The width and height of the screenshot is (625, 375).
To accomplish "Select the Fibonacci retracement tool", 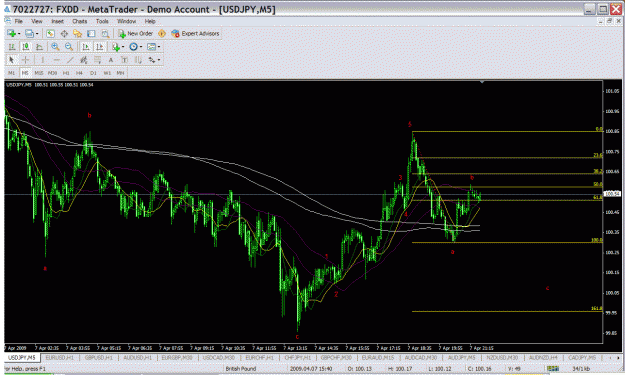I will tap(97, 60).
